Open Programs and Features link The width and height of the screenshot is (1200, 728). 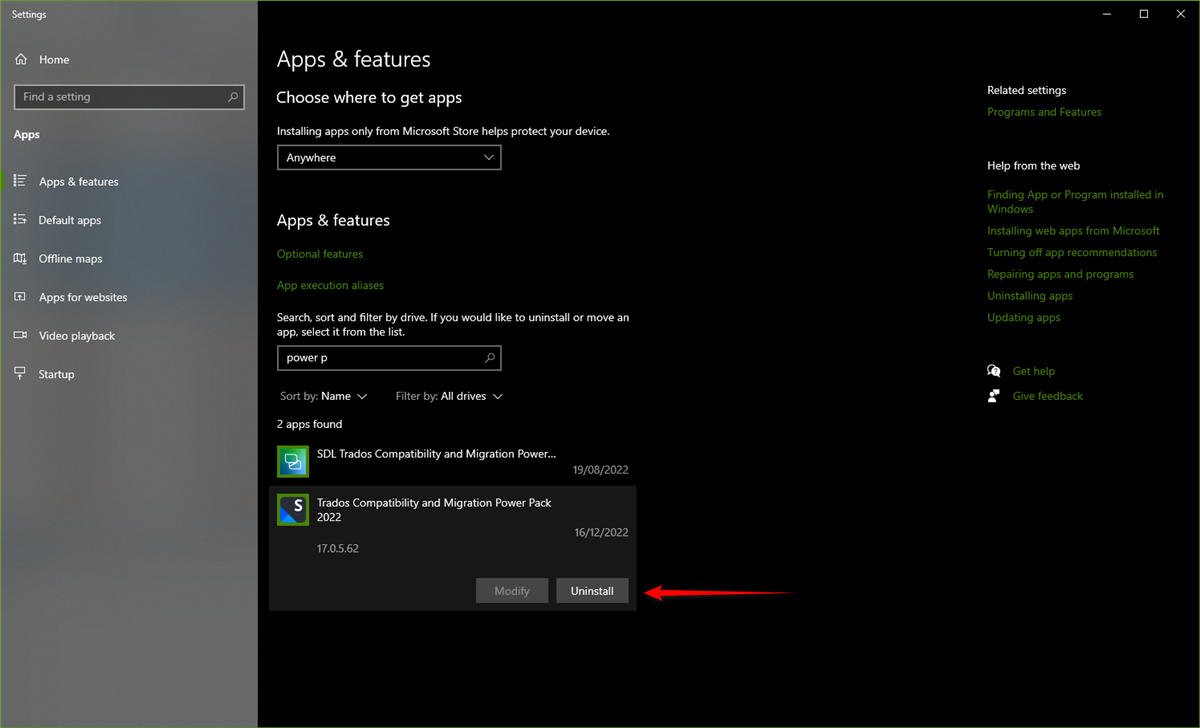tap(1044, 111)
